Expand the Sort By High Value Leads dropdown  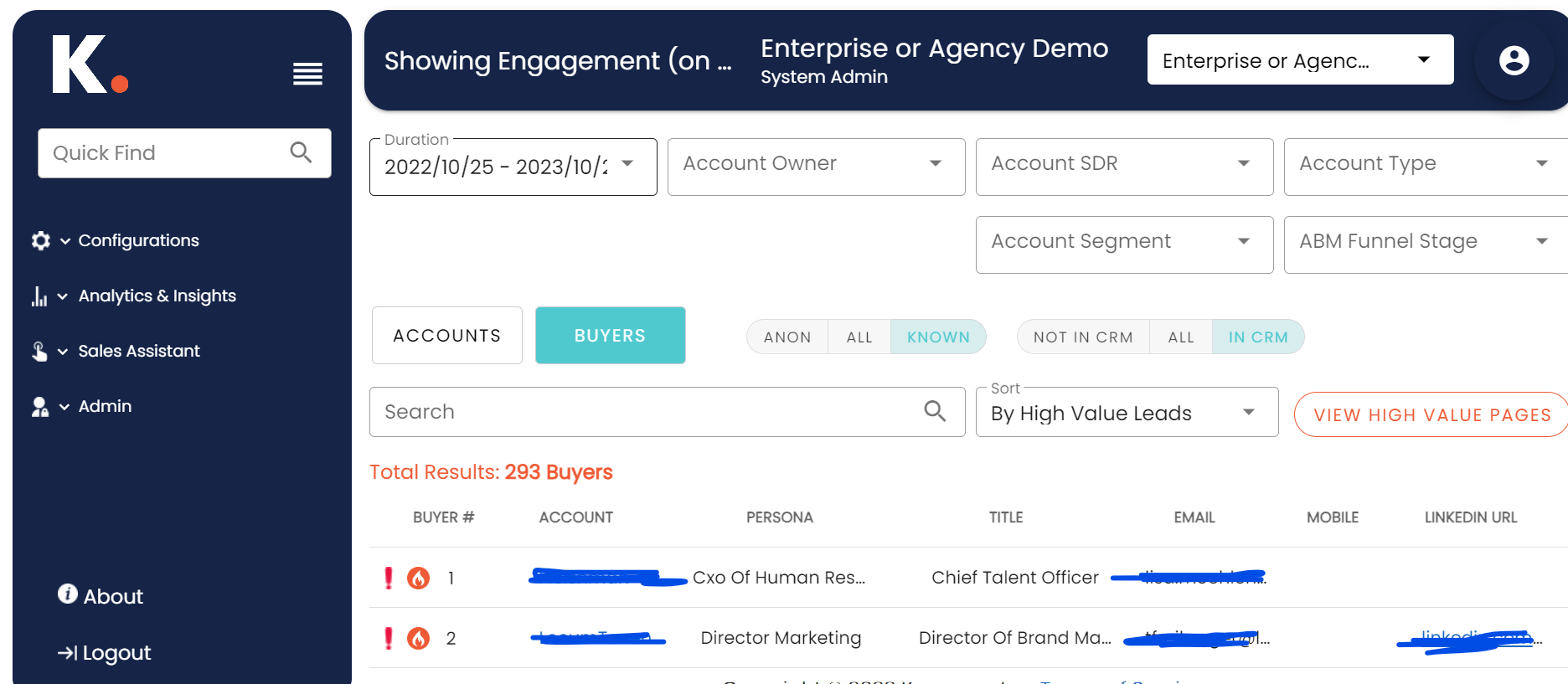click(1126, 413)
